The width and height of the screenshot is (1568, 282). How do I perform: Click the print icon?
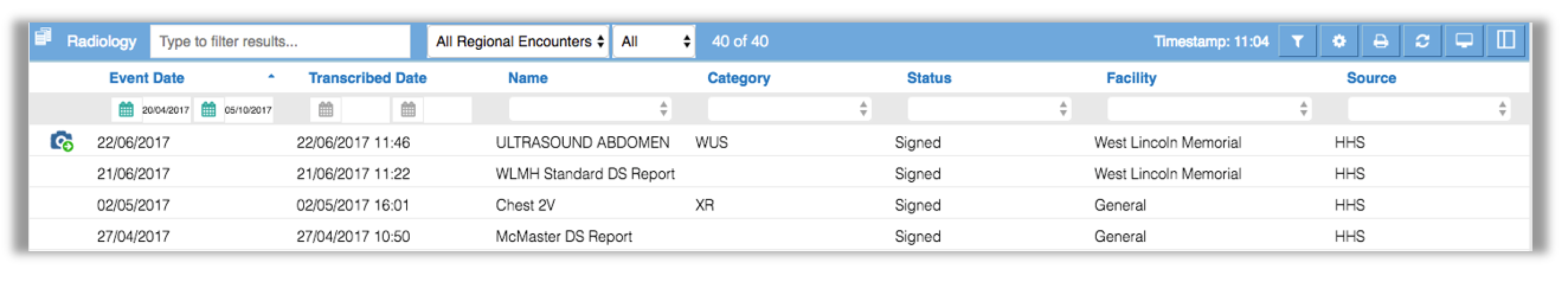pos(1380,41)
